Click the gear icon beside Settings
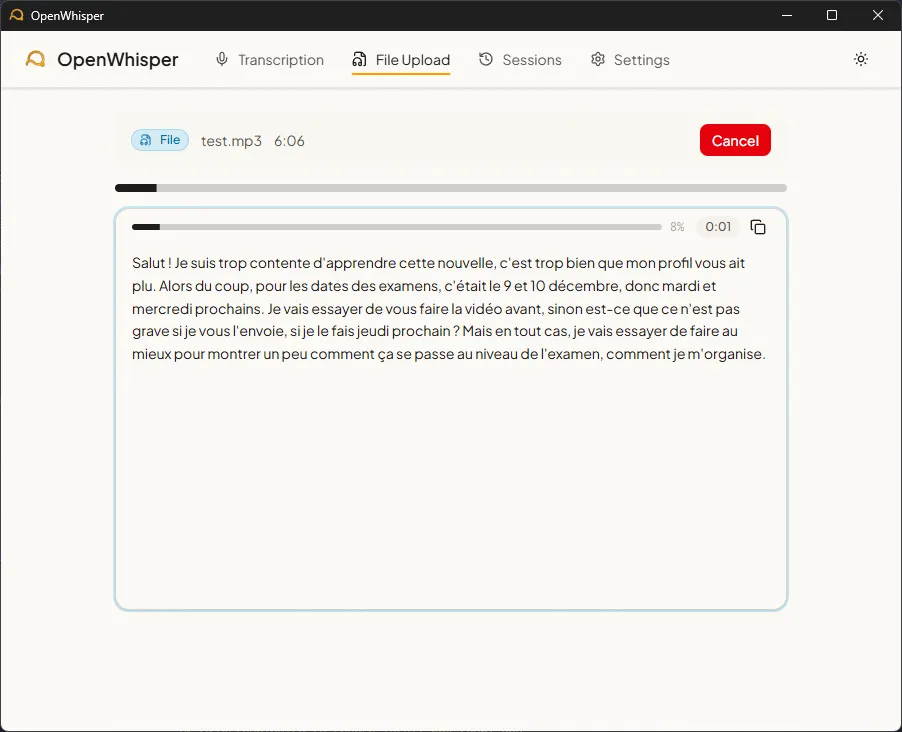 coord(598,60)
